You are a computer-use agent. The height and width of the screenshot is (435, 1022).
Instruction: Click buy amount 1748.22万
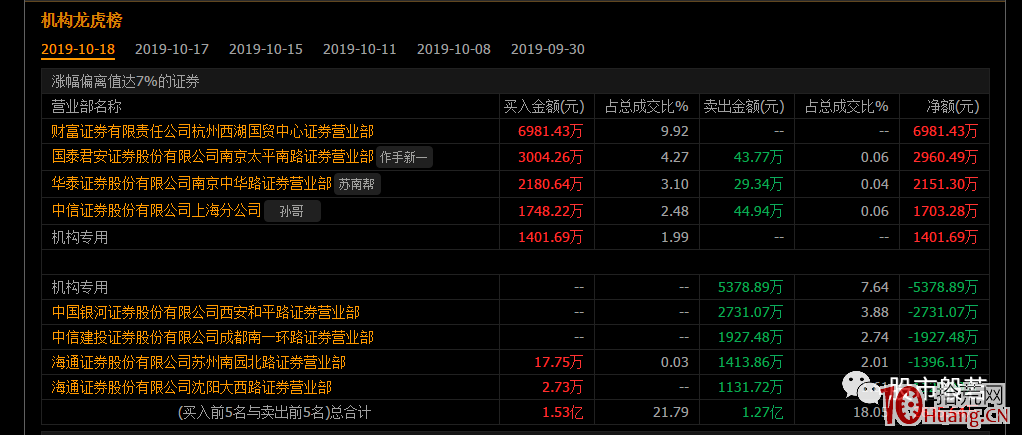551,211
